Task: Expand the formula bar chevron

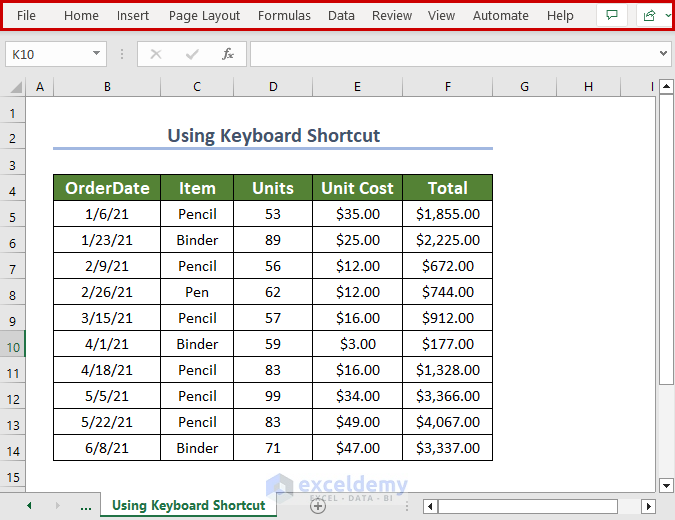Action: pyautogui.click(x=665, y=54)
